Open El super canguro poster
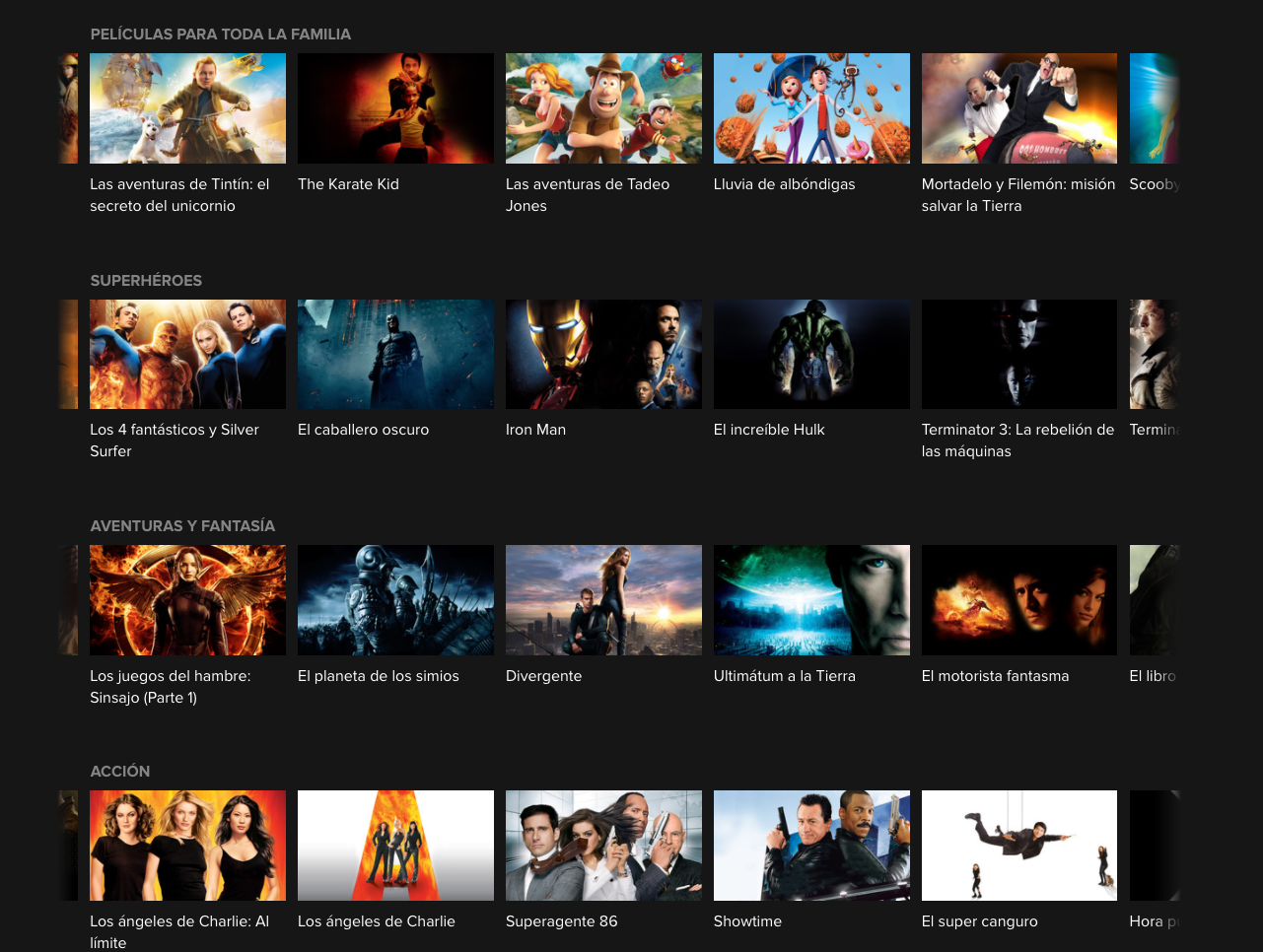 (1018, 845)
